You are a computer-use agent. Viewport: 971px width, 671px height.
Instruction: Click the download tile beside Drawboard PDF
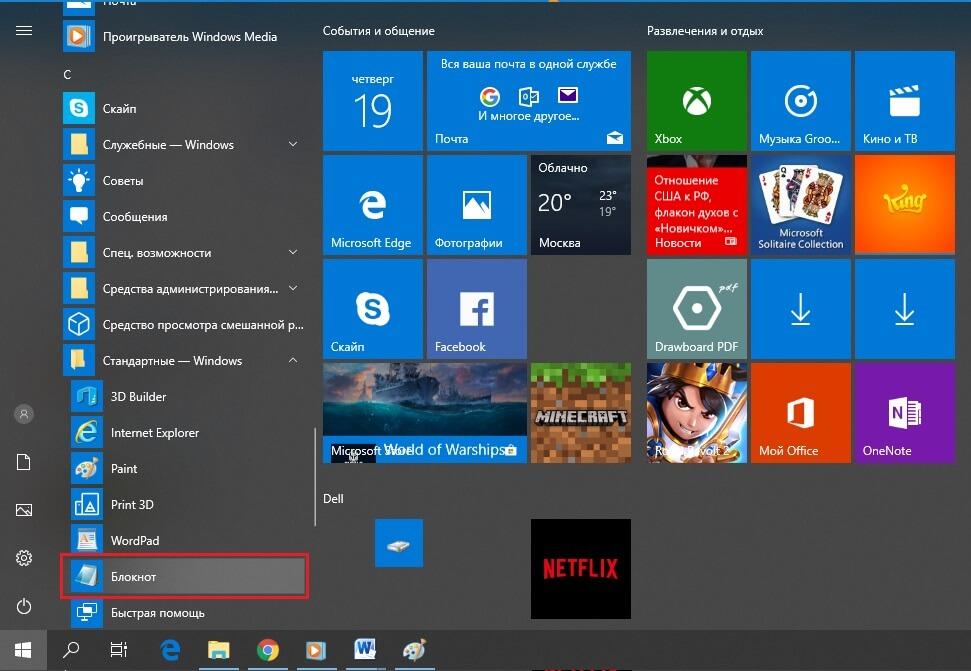801,309
